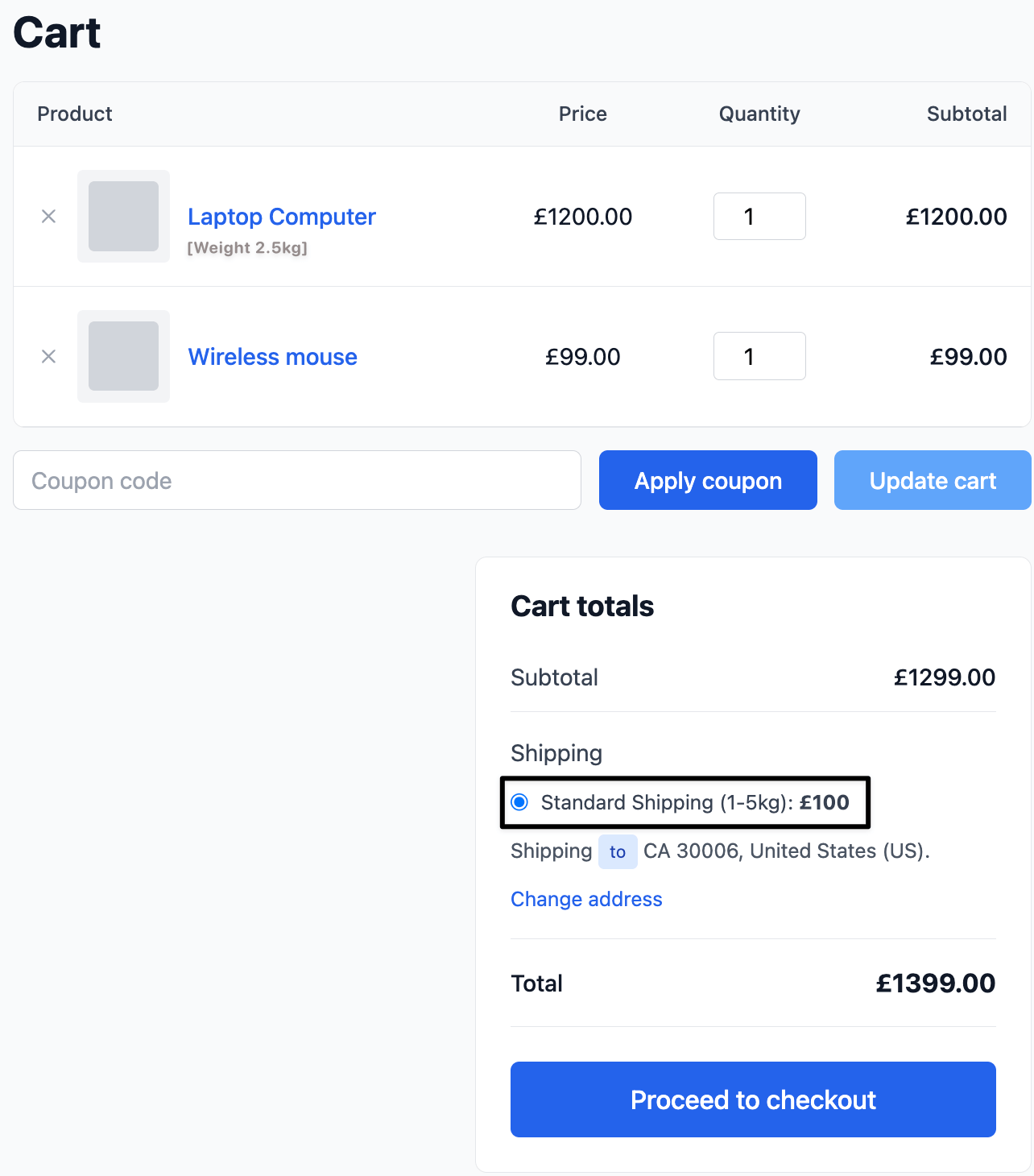This screenshot has width=1034, height=1176.
Task: Click the Change address link
Action: pyautogui.click(x=586, y=899)
